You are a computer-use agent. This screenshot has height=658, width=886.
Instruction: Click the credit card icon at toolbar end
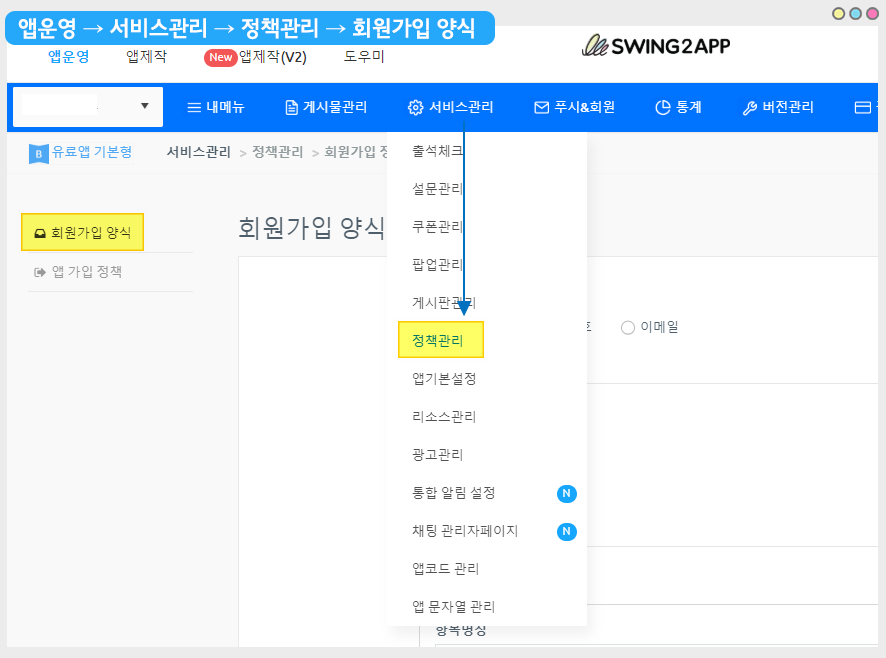(862, 108)
